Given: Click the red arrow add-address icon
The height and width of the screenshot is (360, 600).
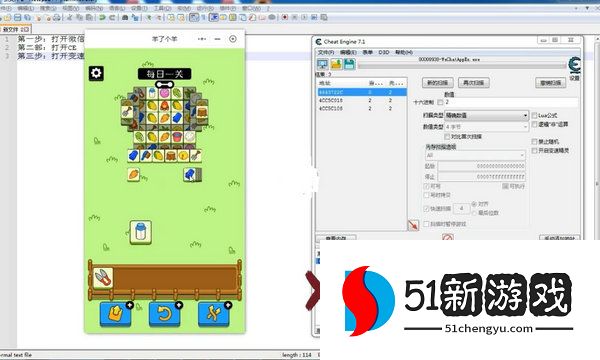Looking at the screenshot, I should coord(413,225).
